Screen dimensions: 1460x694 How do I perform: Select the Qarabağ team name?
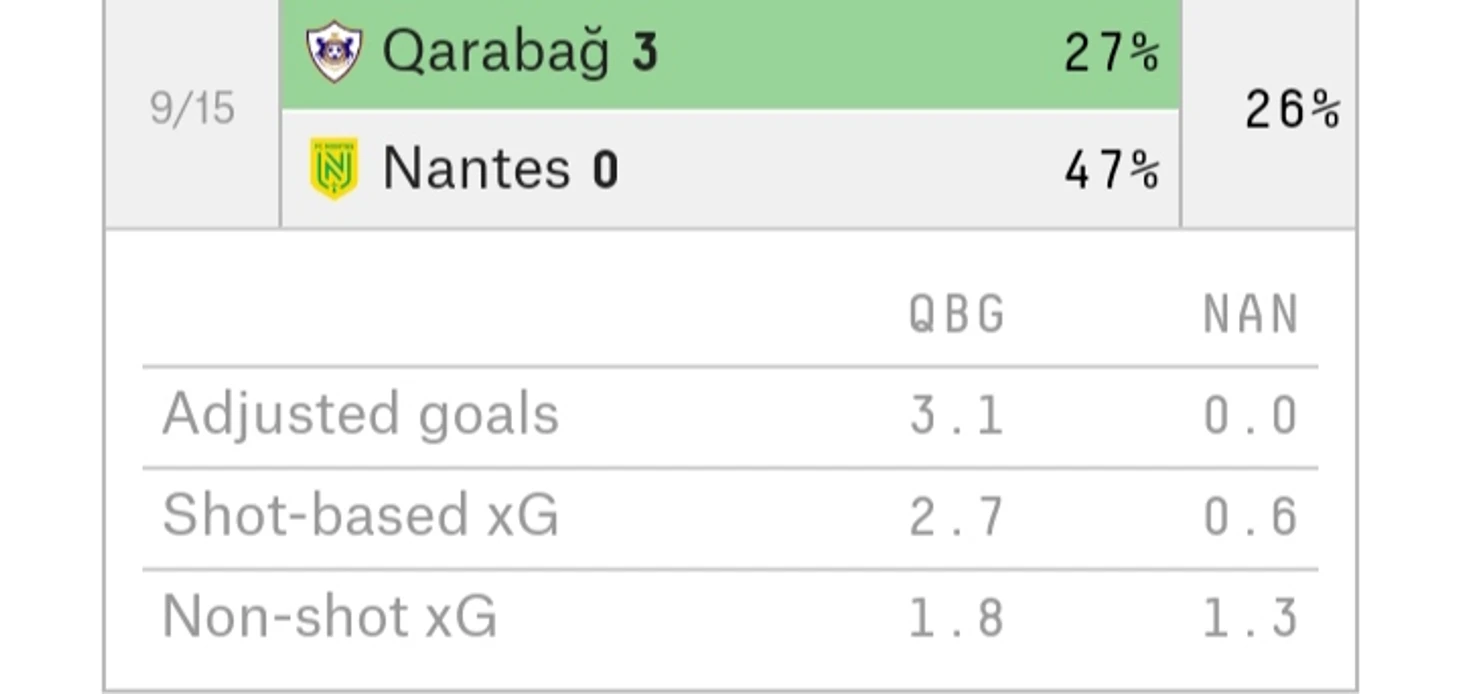[496, 52]
